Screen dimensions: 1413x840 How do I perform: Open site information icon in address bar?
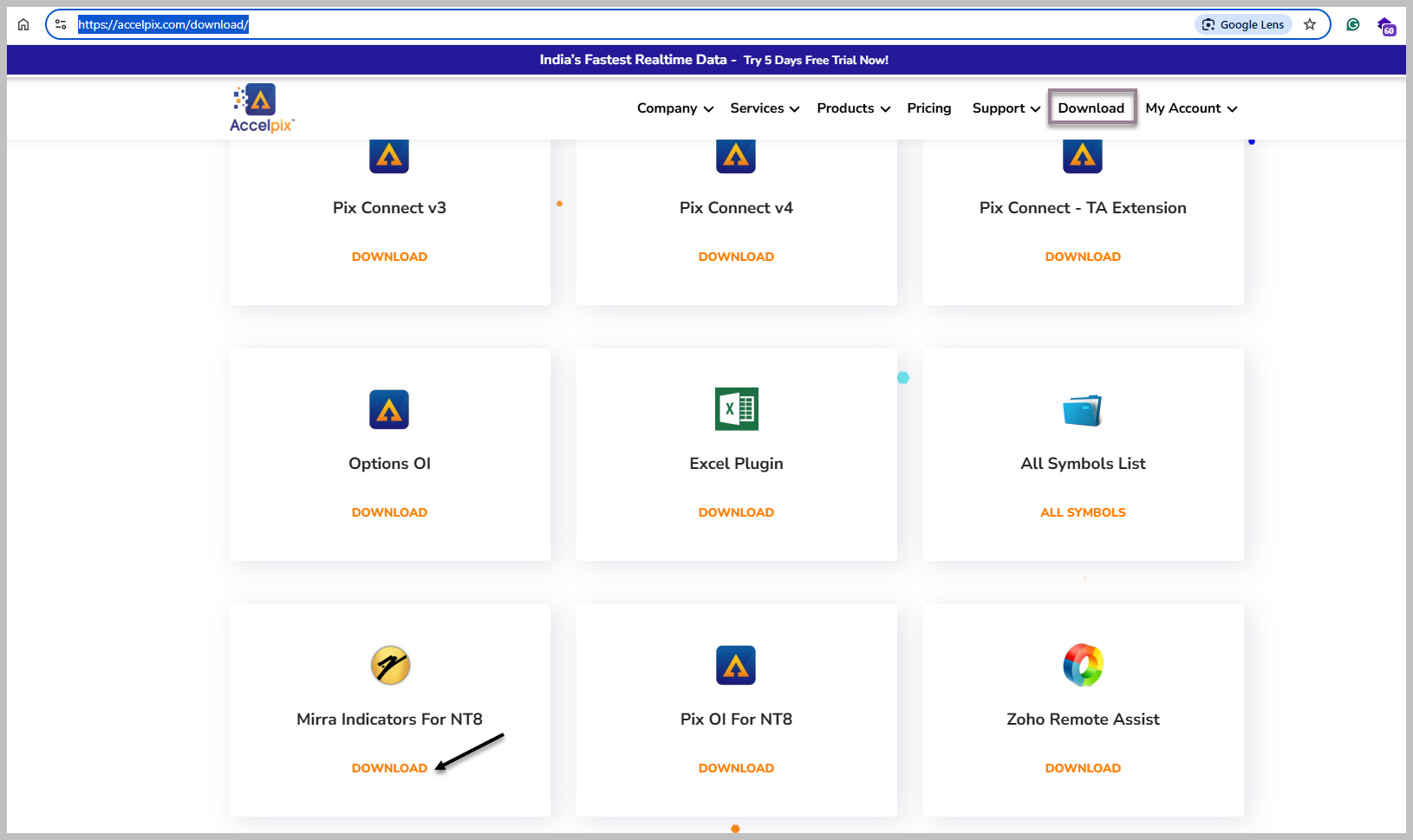coord(61,24)
